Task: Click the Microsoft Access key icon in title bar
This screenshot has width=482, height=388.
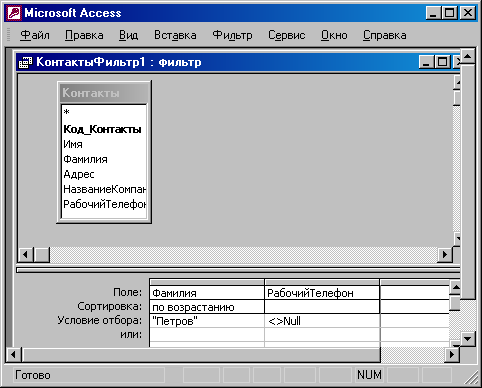Action: tap(14, 13)
